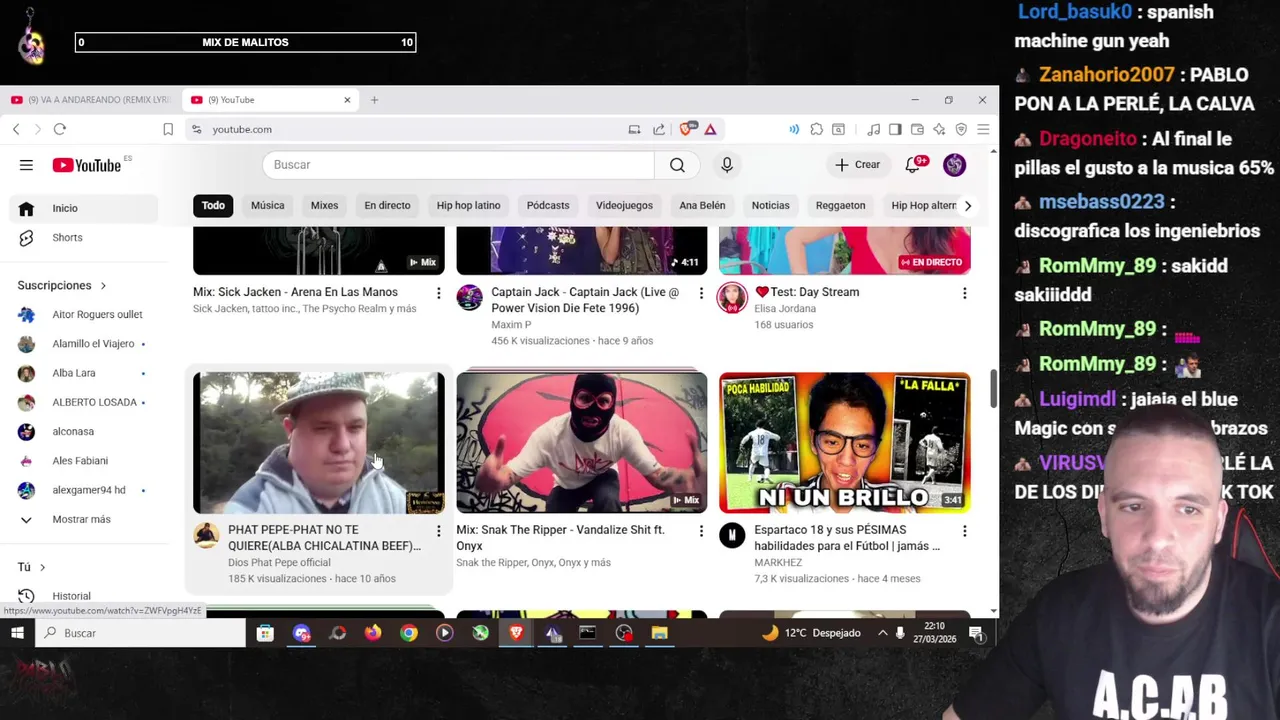The image size is (1280, 720).
Task: Open Alba Lara subscription
Action: click(85, 373)
